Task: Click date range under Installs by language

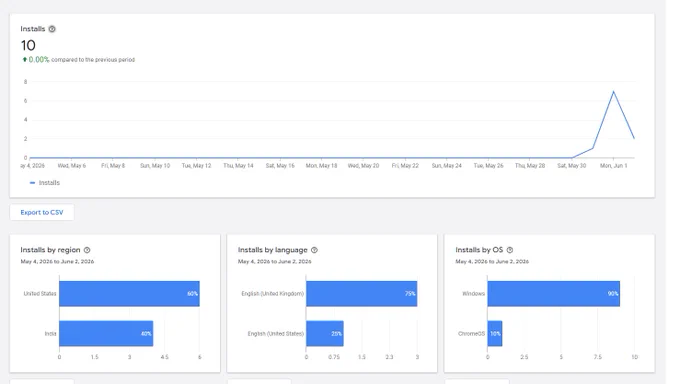Action: coord(275,262)
